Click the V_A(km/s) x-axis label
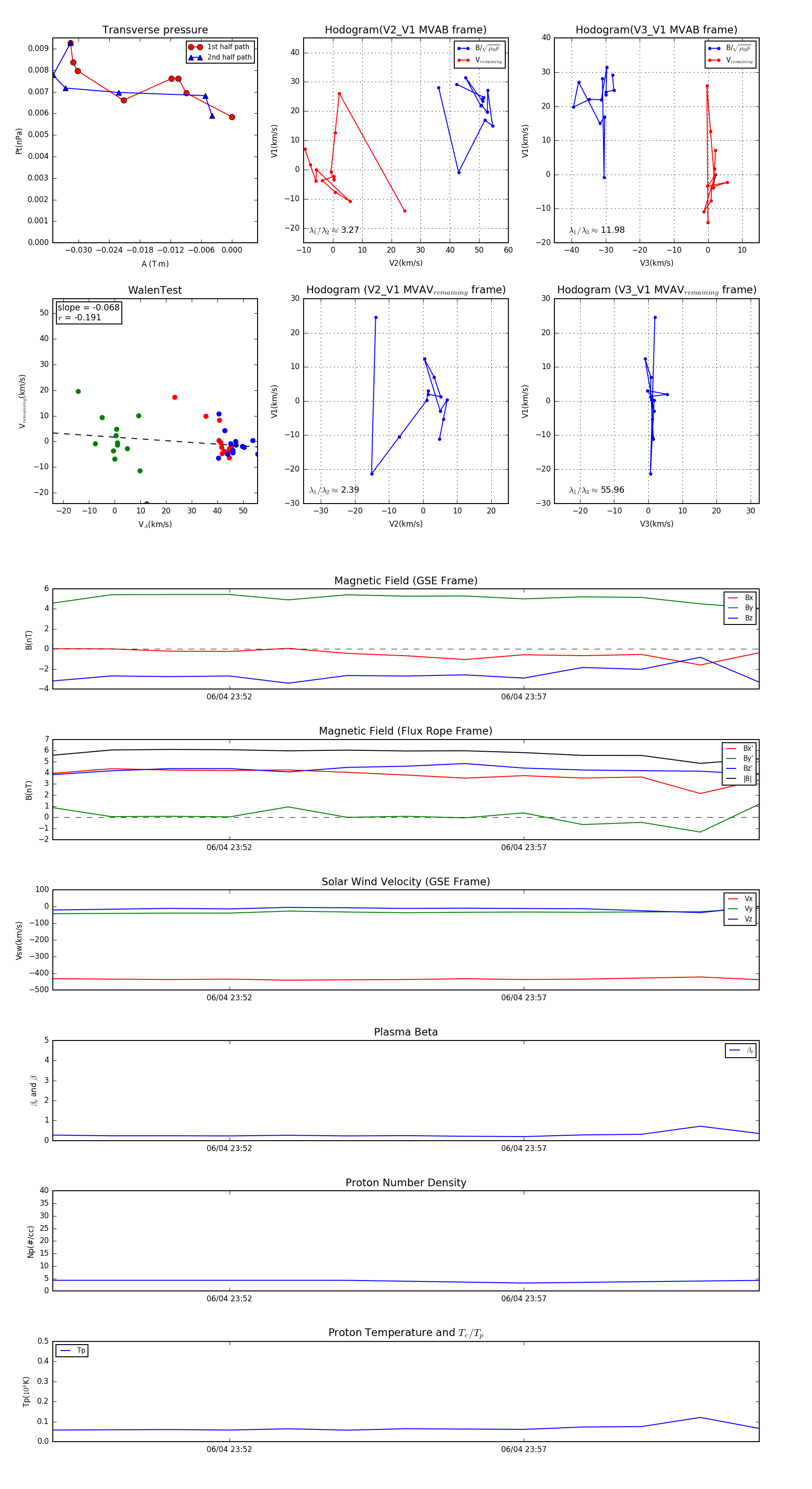 click(x=155, y=524)
